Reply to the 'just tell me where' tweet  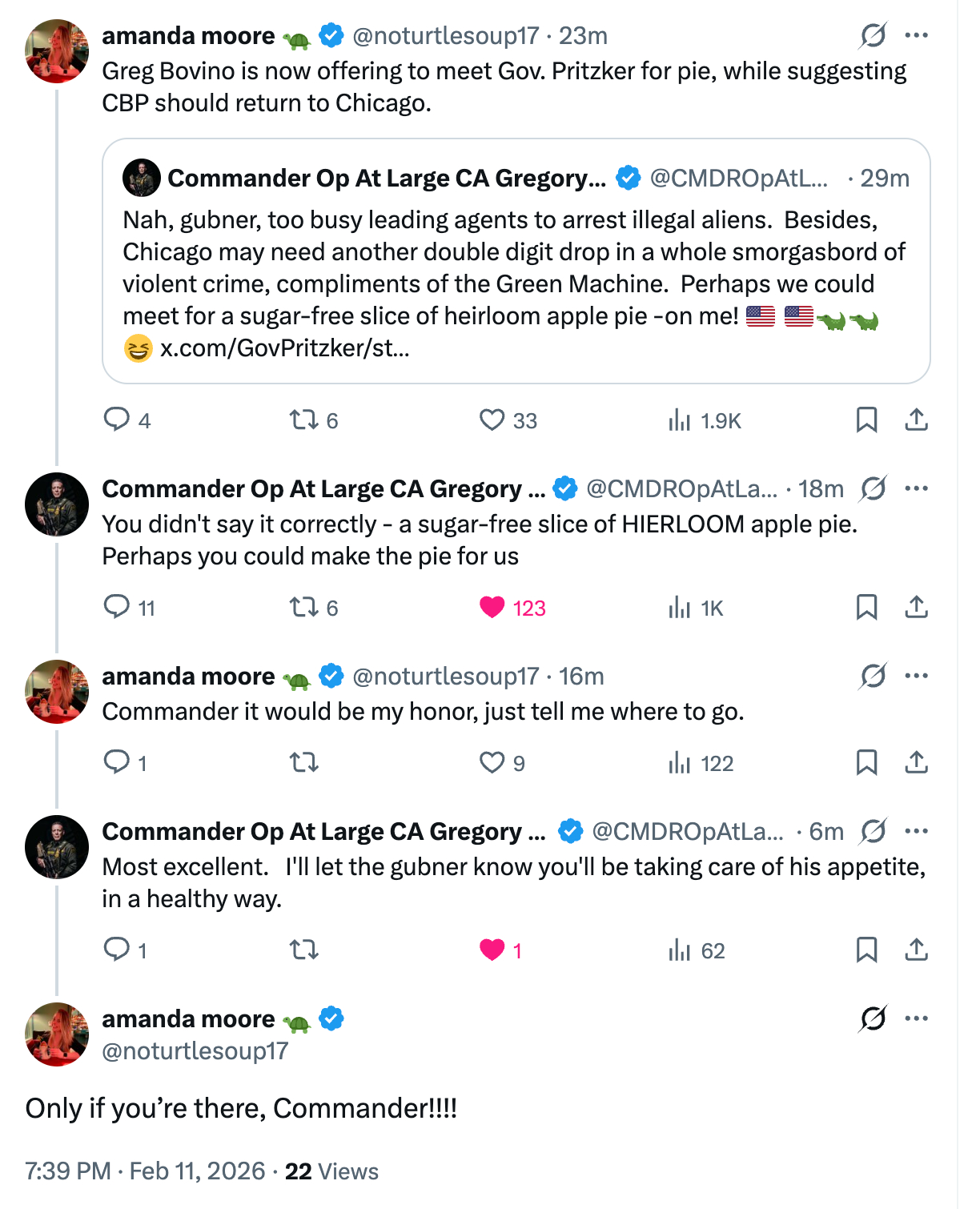tap(117, 762)
